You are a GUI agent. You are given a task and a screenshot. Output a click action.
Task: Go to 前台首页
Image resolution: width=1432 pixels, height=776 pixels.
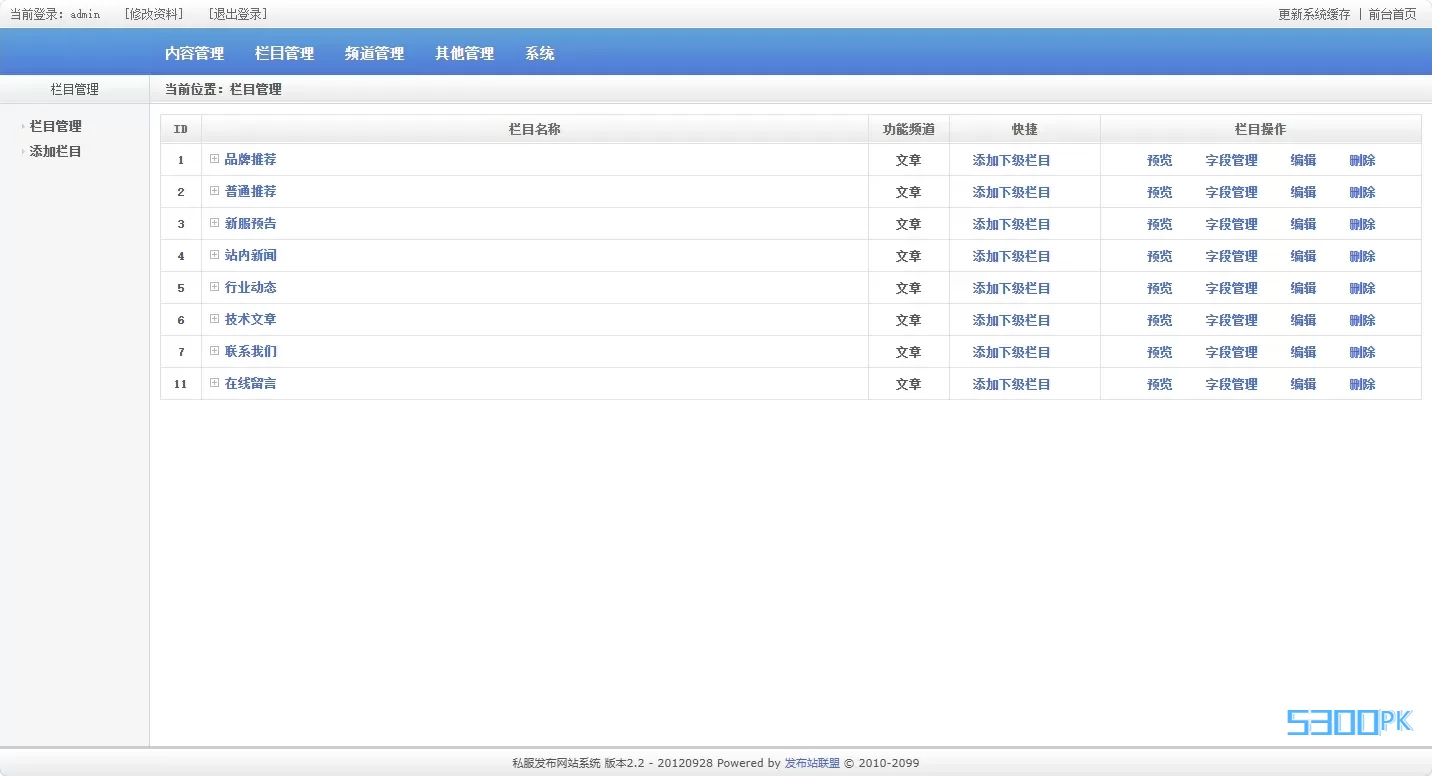coord(1392,14)
